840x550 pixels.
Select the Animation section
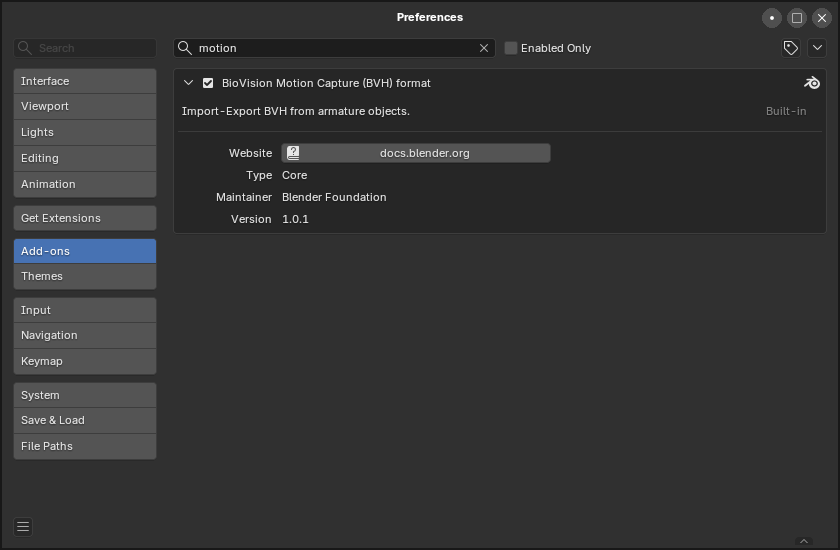click(85, 184)
